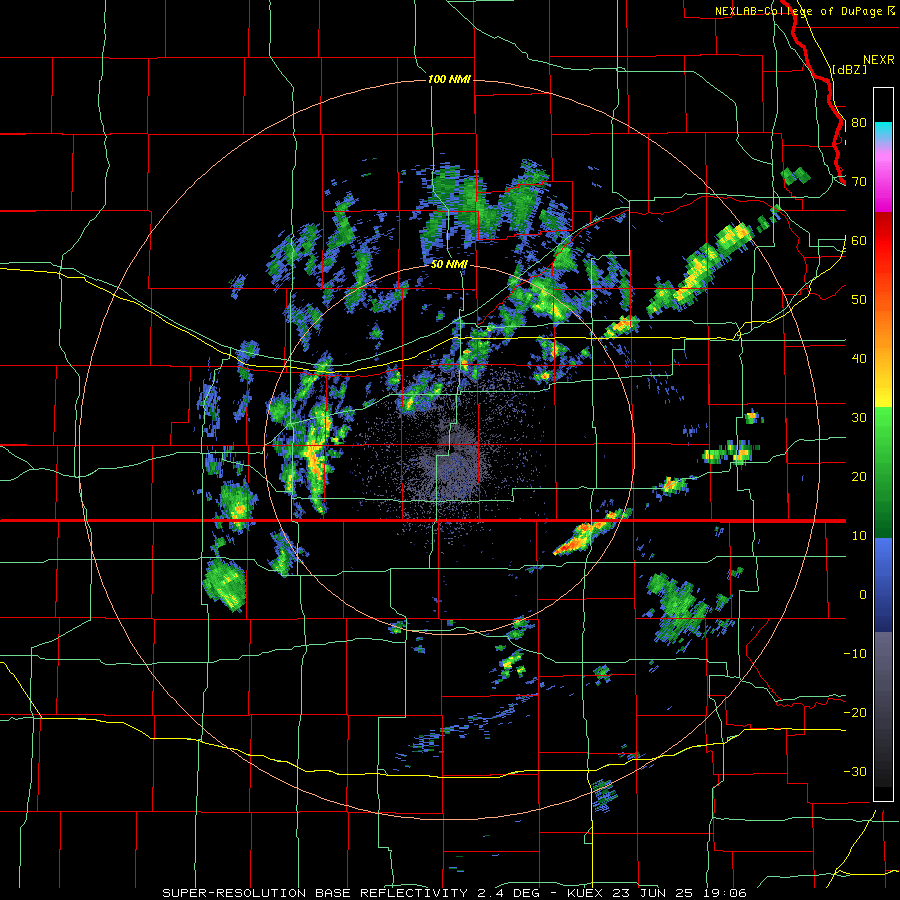
Task: Click the Super-Resolution Base Reflectivity caption
Action: pos(455,893)
